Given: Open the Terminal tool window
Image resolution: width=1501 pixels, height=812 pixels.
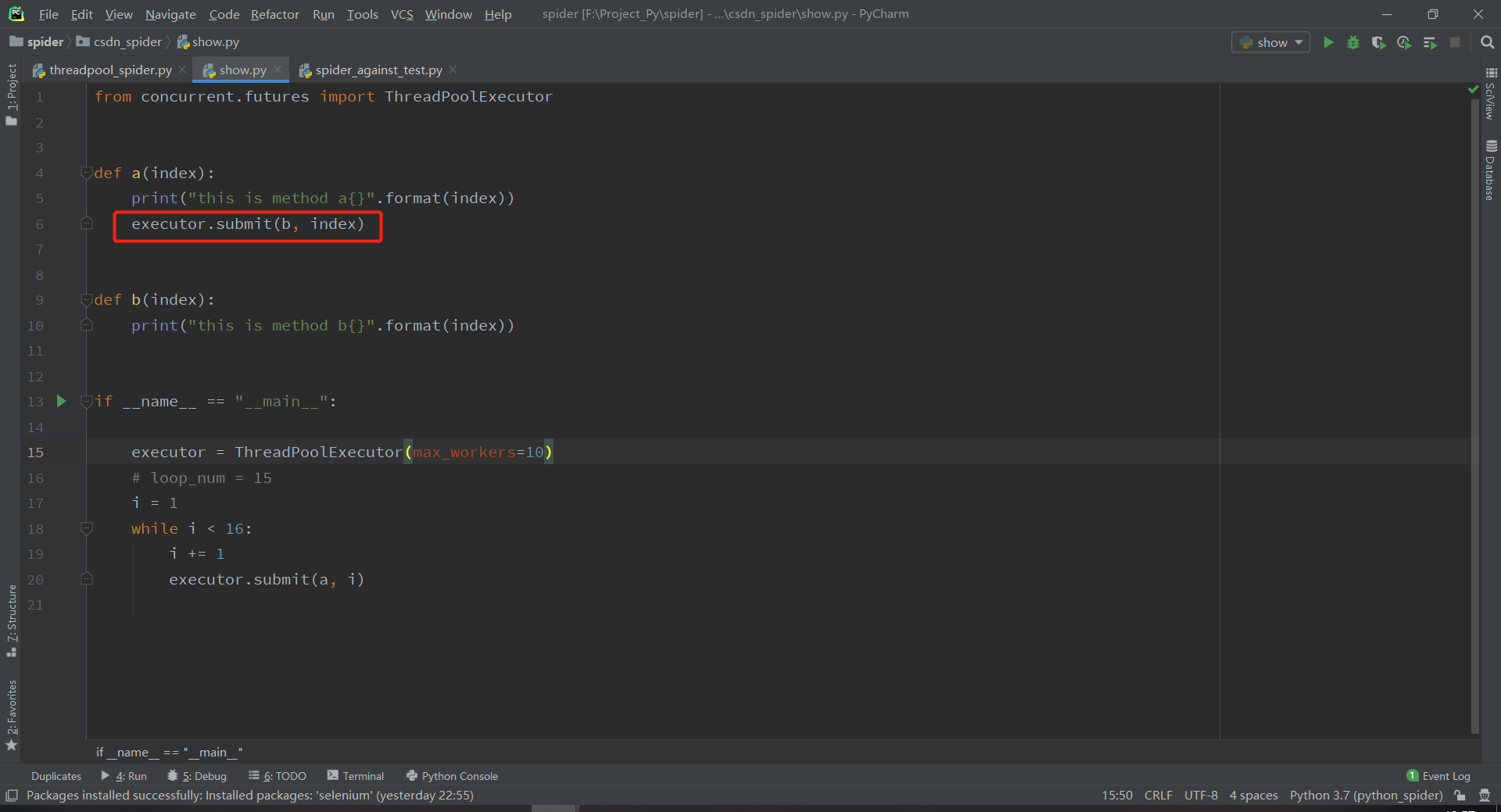Looking at the screenshot, I should (x=356, y=776).
